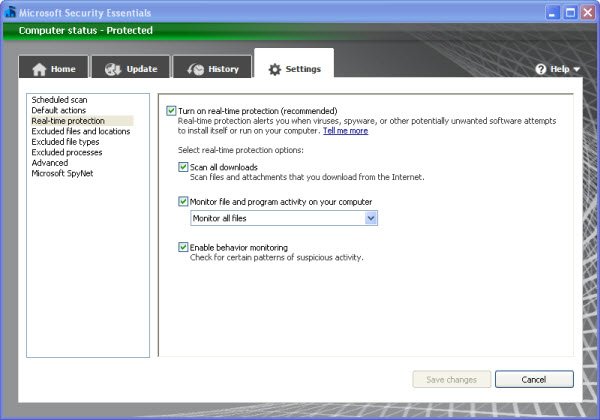Screen dimensions: 600x420
Task: Toggle Monitor file and program activity checkbox
Action: (183, 202)
